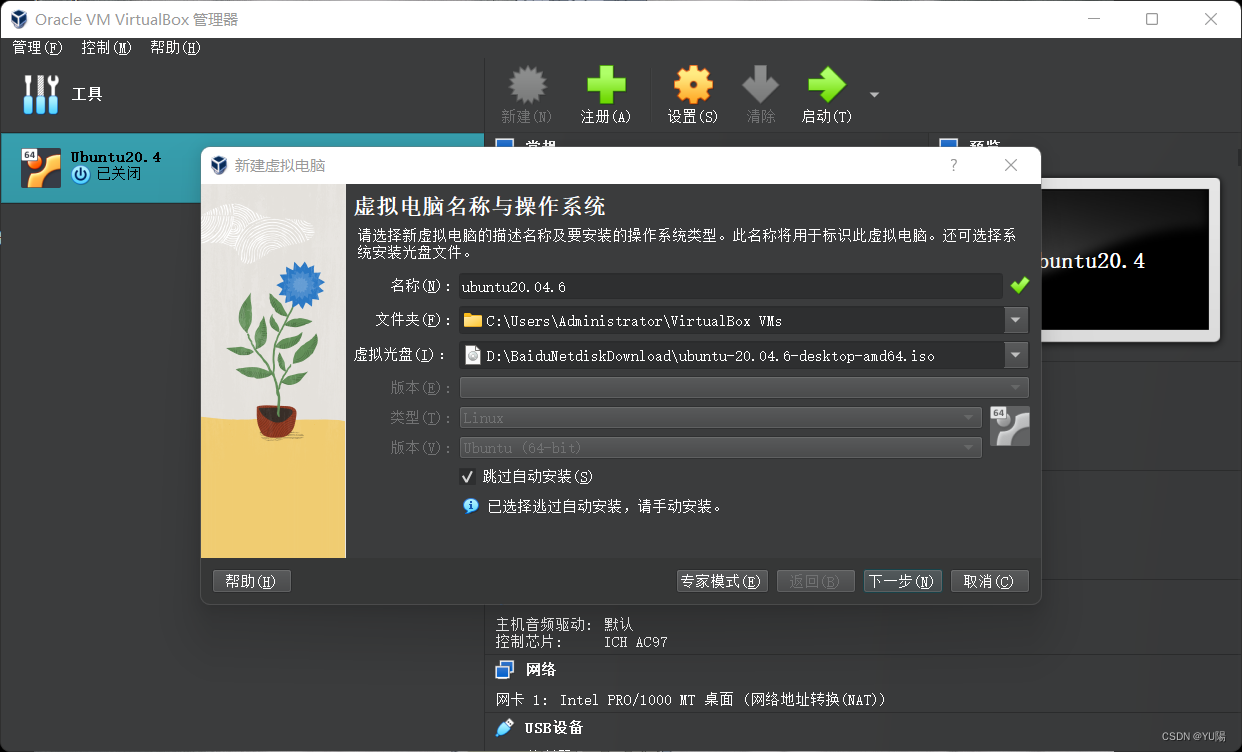1242x752 pixels.
Task: Click the 控制芯片 ICH AC97 line
Action: [x=581, y=641]
